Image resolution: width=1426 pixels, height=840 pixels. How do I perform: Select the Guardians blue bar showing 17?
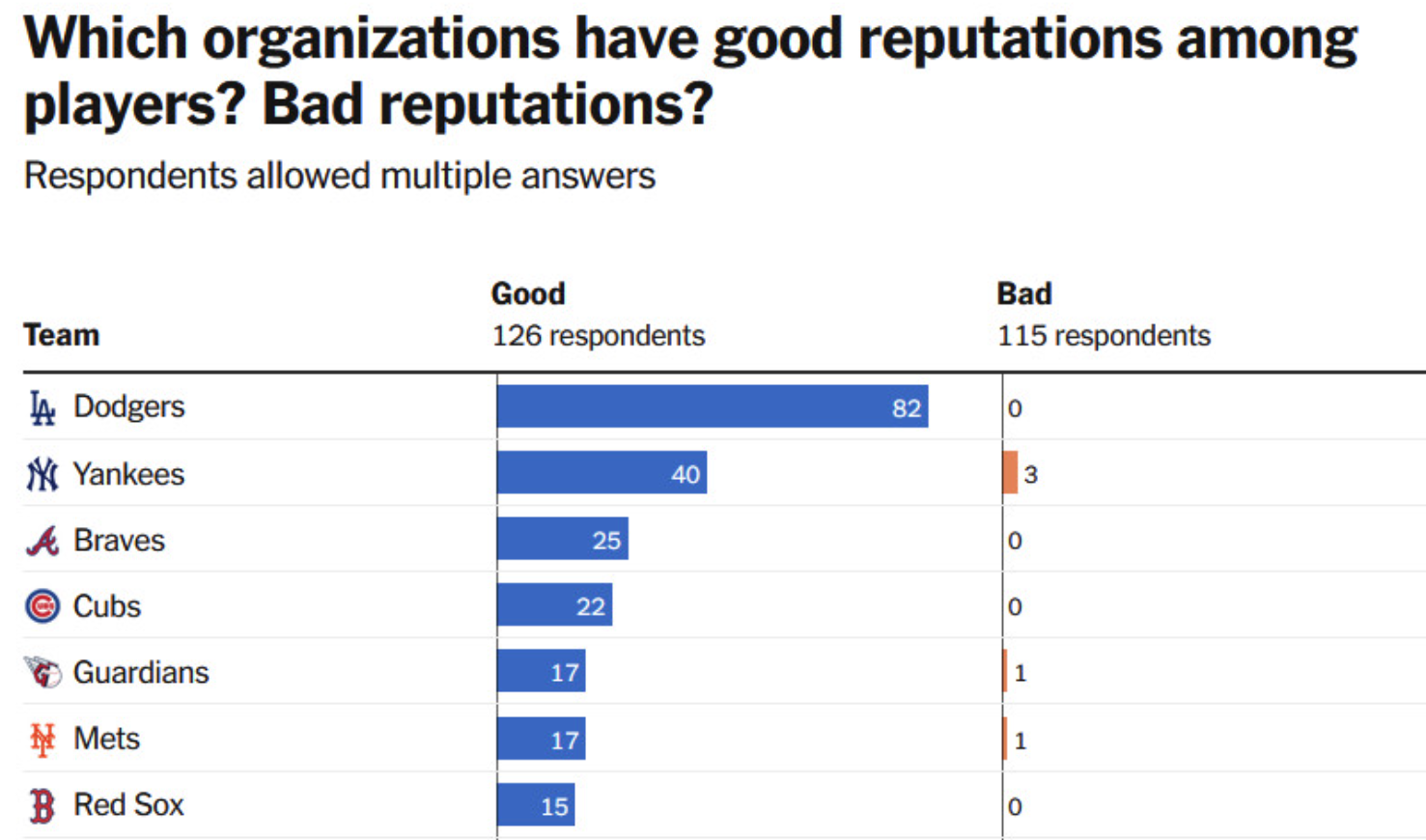point(541,671)
